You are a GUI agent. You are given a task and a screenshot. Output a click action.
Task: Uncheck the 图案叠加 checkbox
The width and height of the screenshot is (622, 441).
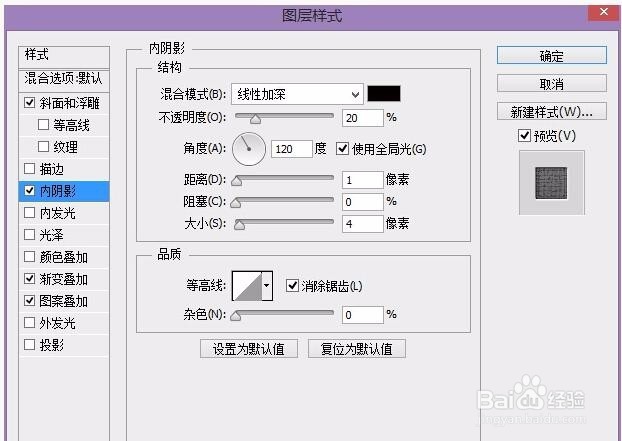(30, 301)
